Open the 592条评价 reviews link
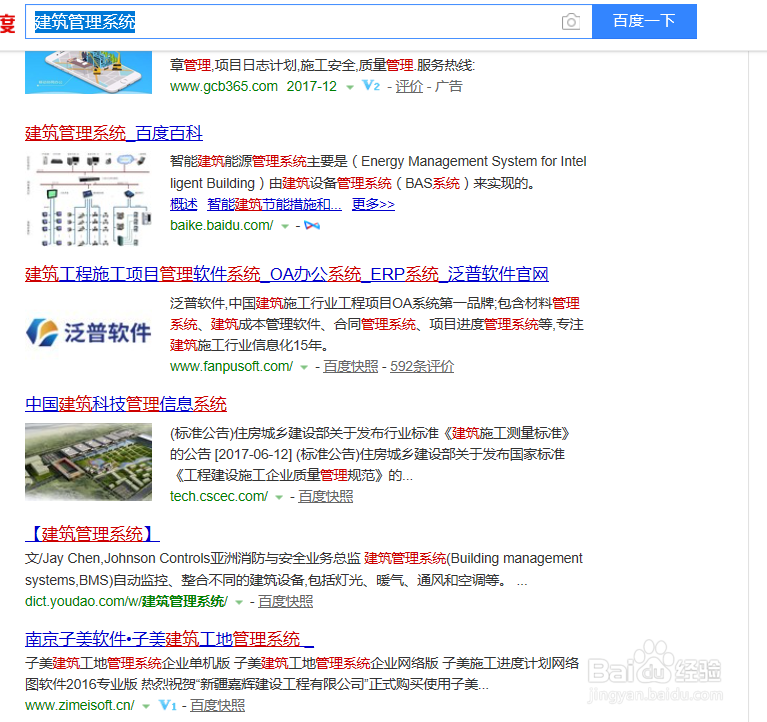Screen dimensions: 767x722 (x=422, y=366)
